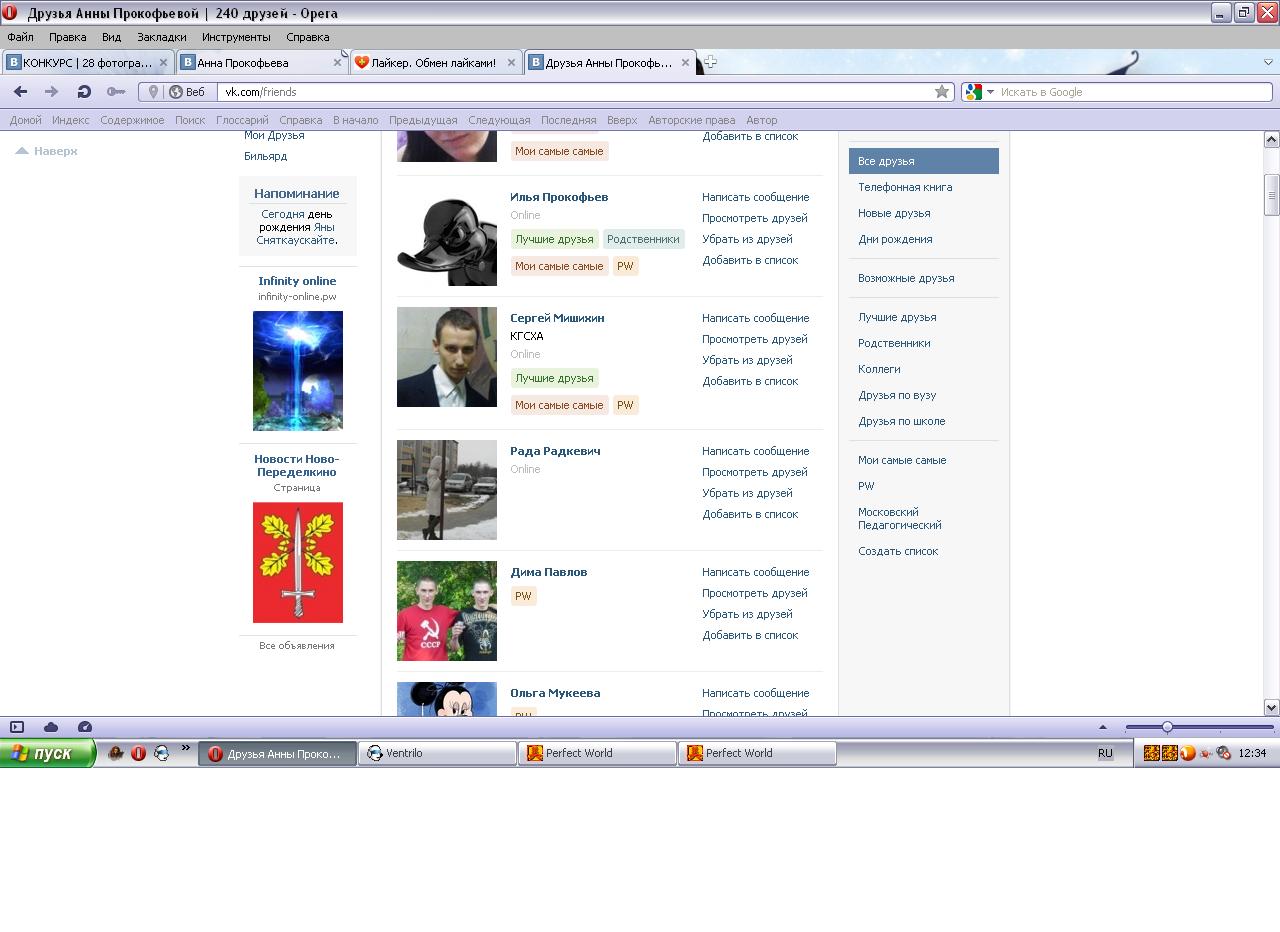Click Создать список in the sidebar

pos(898,551)
